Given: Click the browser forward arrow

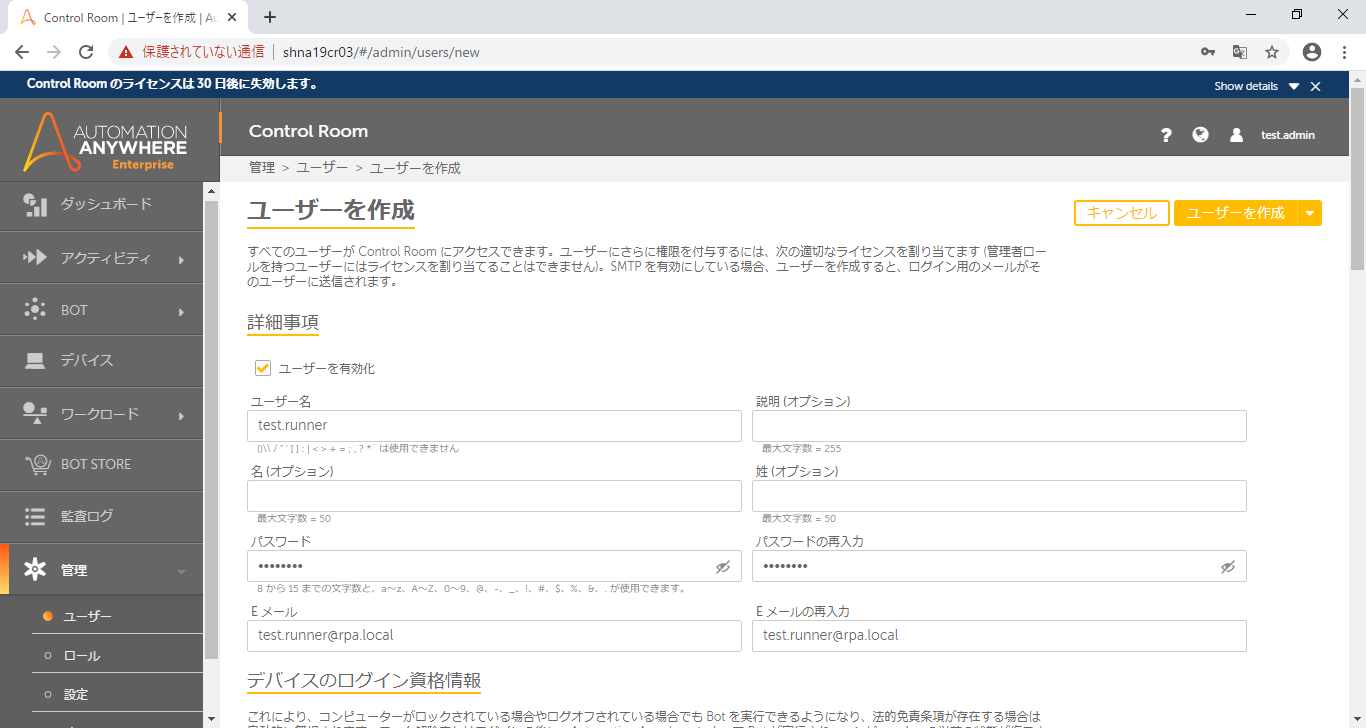Looking at the screenshot, I should tap(54, 52).
